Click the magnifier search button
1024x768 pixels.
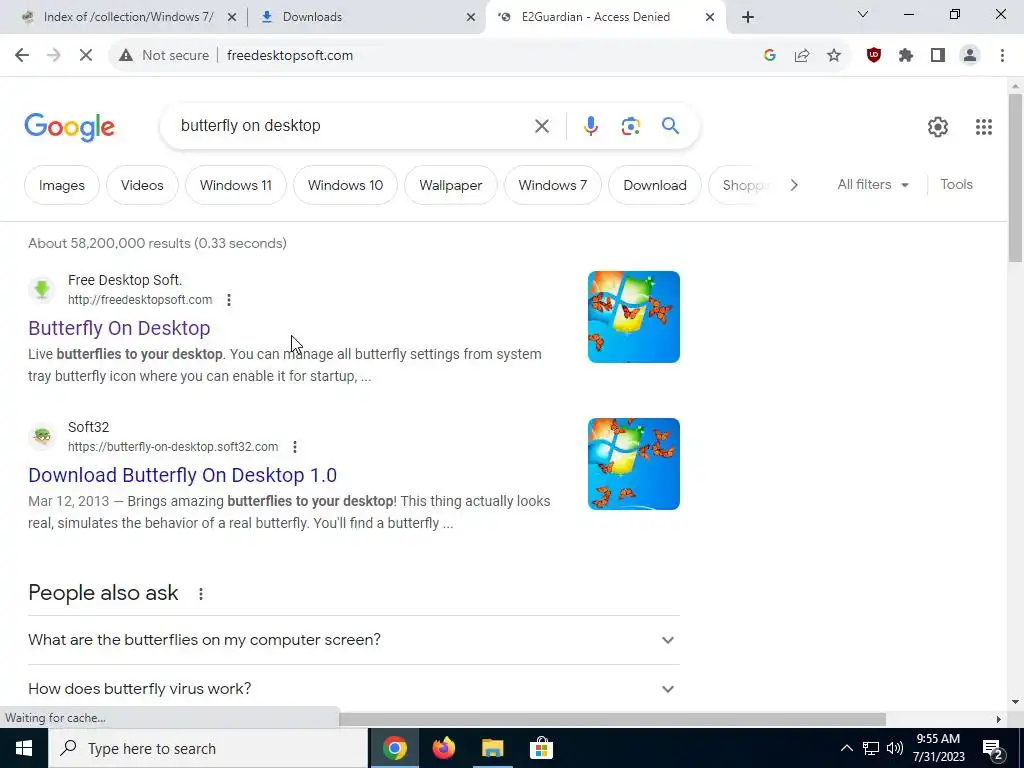pyautogui.click(x=670, y=125)
